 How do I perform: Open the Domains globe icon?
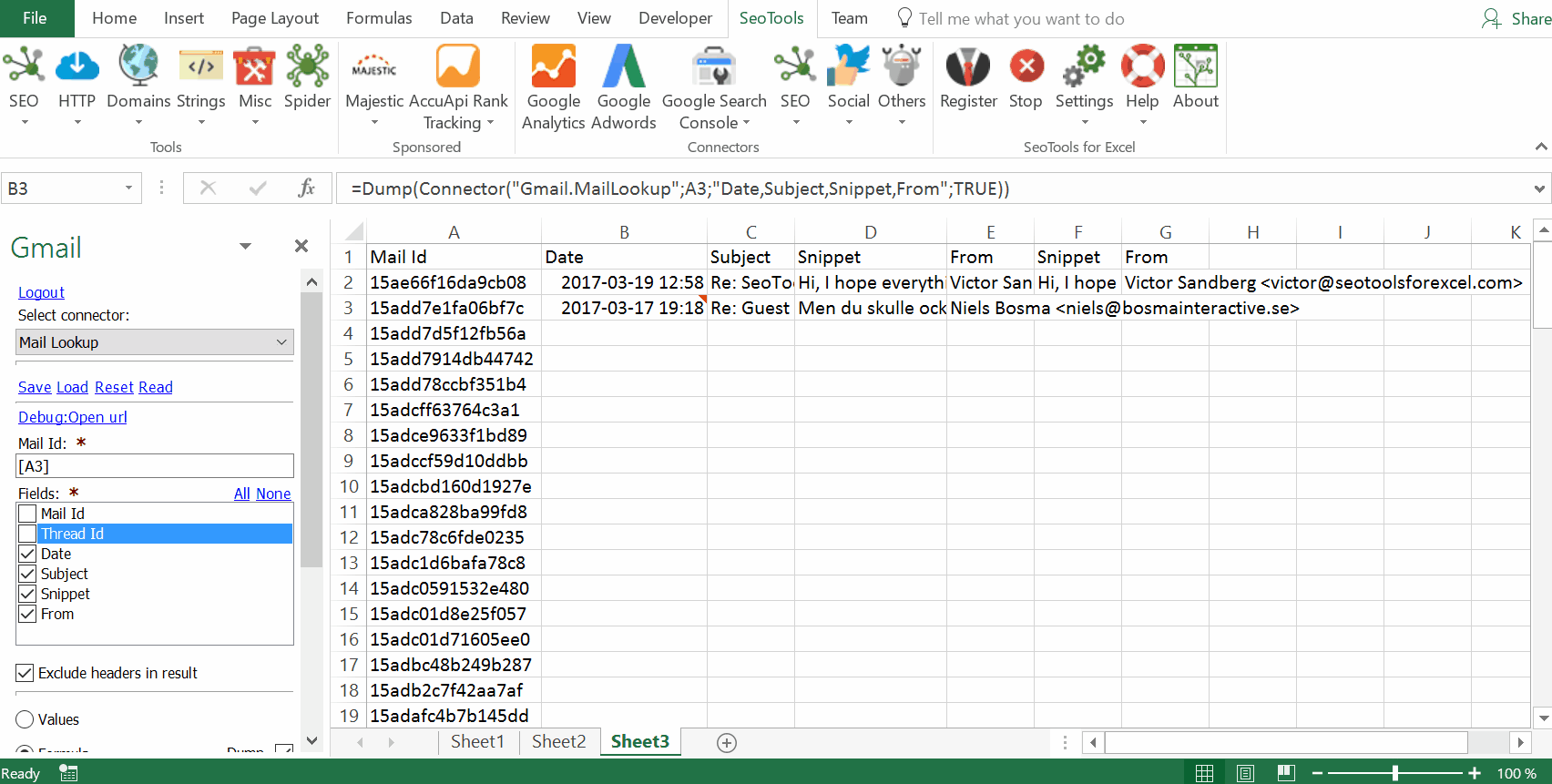138,66
